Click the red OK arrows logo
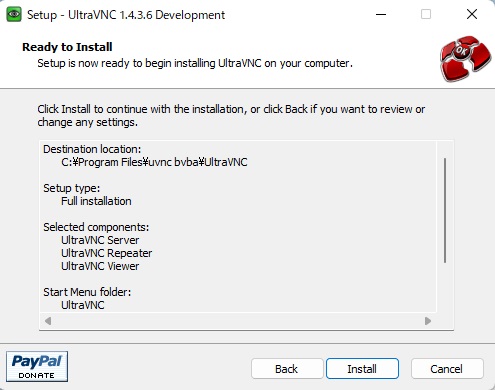 click(x=465, y=59)
